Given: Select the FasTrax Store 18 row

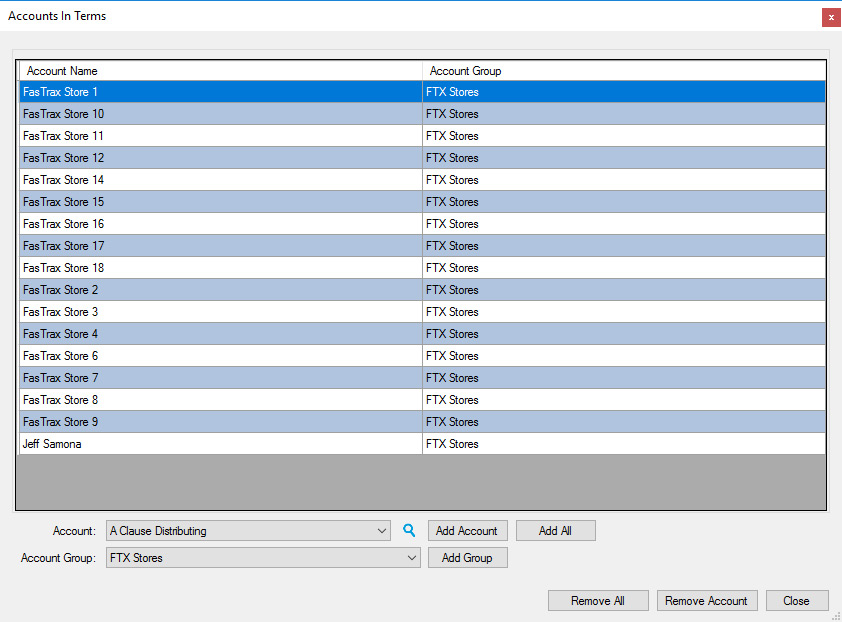Looking at the screenshot, I should pos(423,268).
